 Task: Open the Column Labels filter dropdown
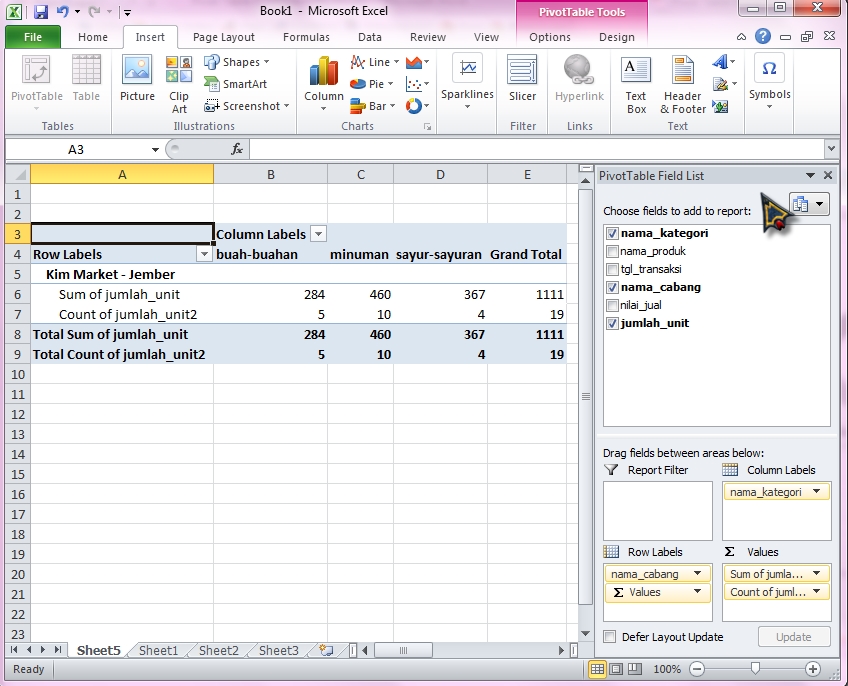pyautogui.click(x=319, y=232)
